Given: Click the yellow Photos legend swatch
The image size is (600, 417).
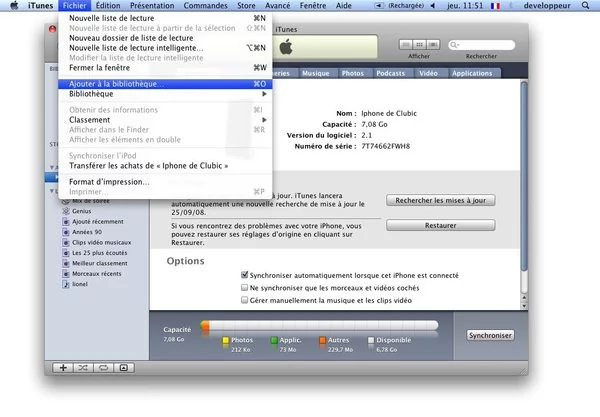Looking at the screenshot, I should pos(225,340).
